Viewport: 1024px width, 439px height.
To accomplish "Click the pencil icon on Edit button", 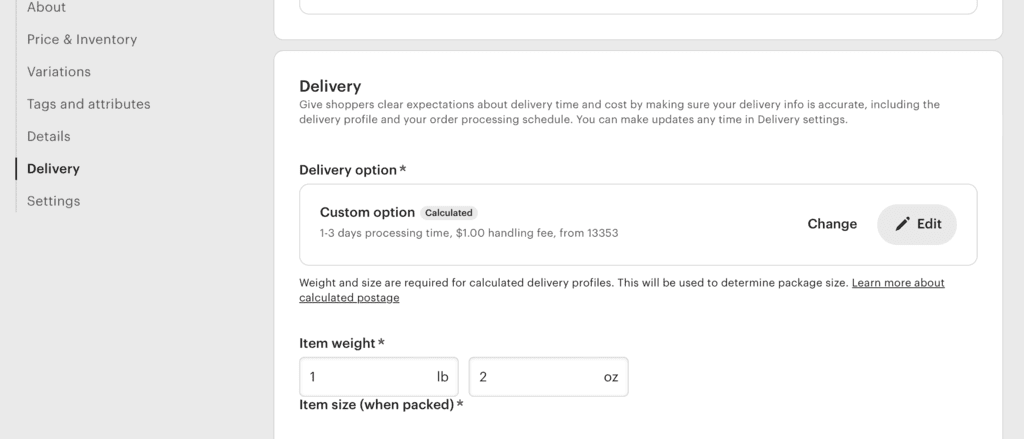I will [902, 224].
